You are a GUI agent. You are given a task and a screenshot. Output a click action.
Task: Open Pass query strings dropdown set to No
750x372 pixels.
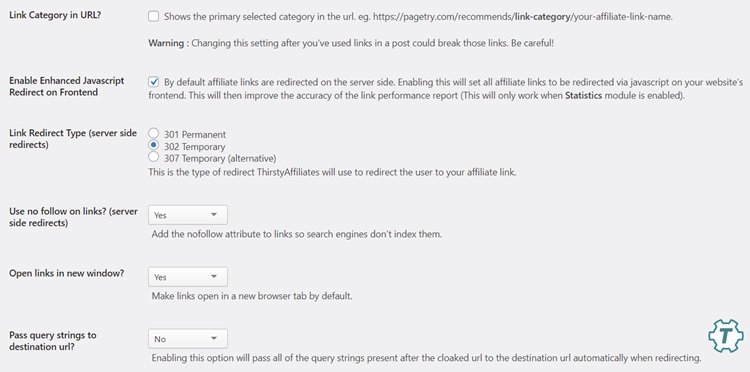pyautogui.click(x=188, y=339)
